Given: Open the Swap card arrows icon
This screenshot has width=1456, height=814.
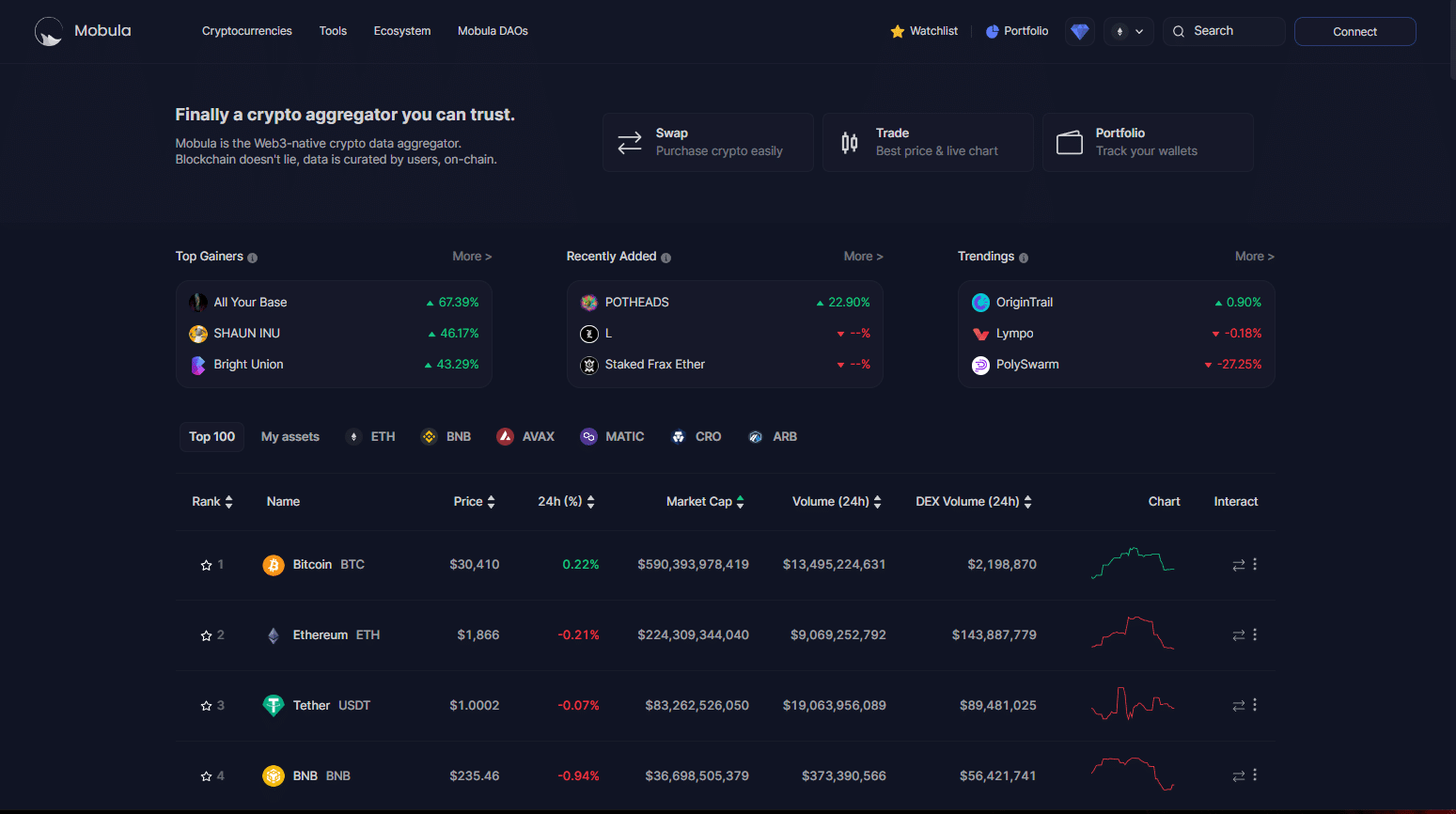Looking at the screenshot, I should coord(630,143).
